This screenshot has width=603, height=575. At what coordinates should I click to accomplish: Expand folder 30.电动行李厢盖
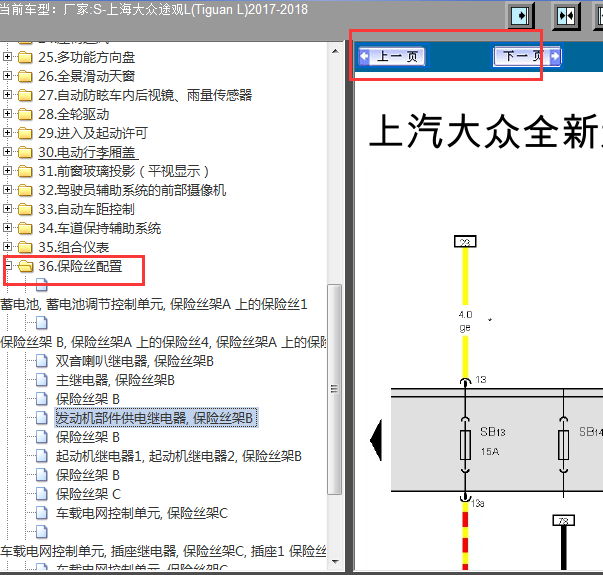7,152
